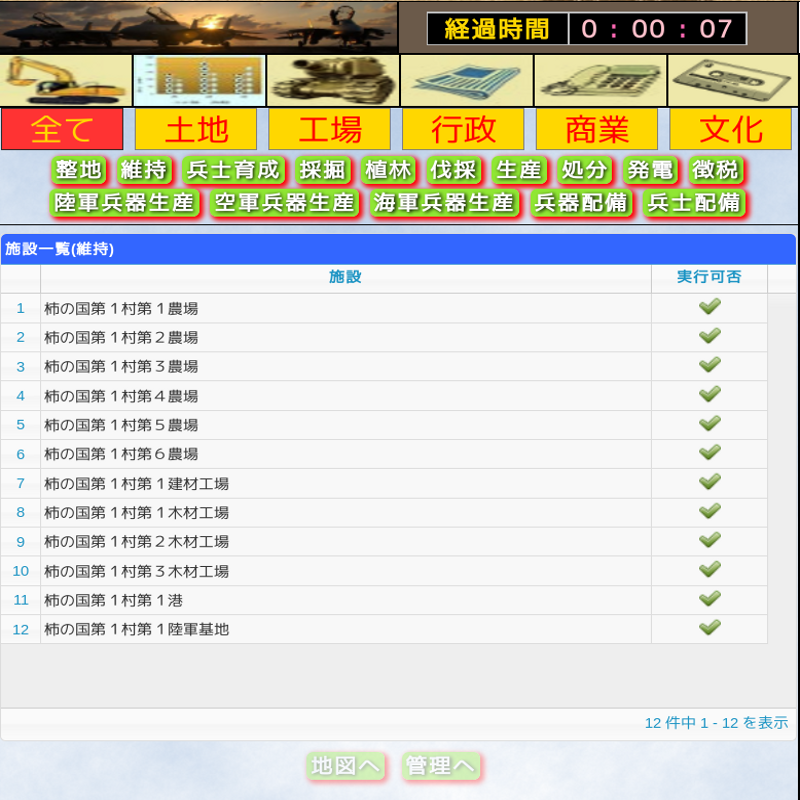This screenshot has height=800, width=800.
Task: Click the excavator icon in top bar
Action: coord(66,80)
